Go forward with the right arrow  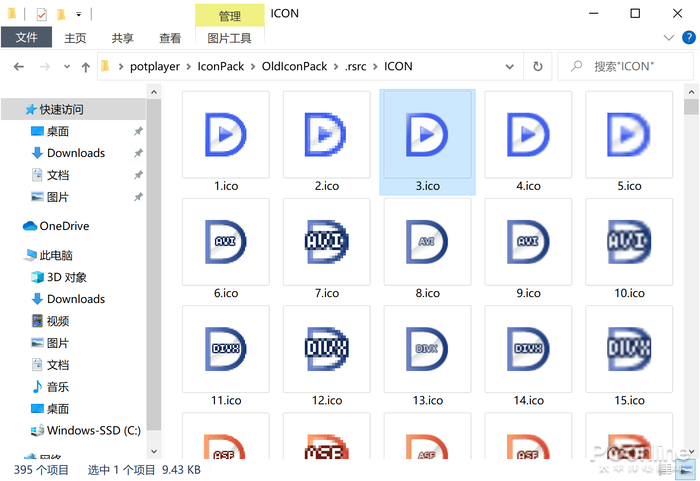pos(45,67)
